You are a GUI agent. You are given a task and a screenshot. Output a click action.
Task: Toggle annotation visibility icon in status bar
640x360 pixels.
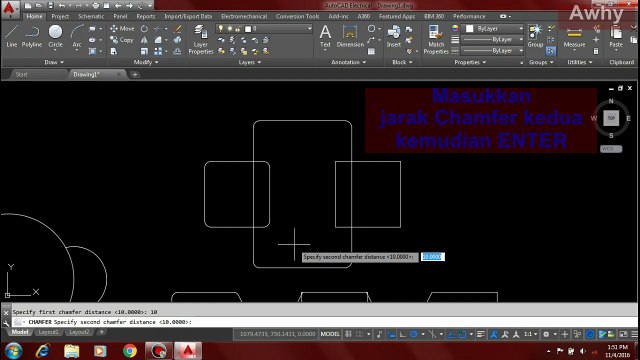(493, 334)
